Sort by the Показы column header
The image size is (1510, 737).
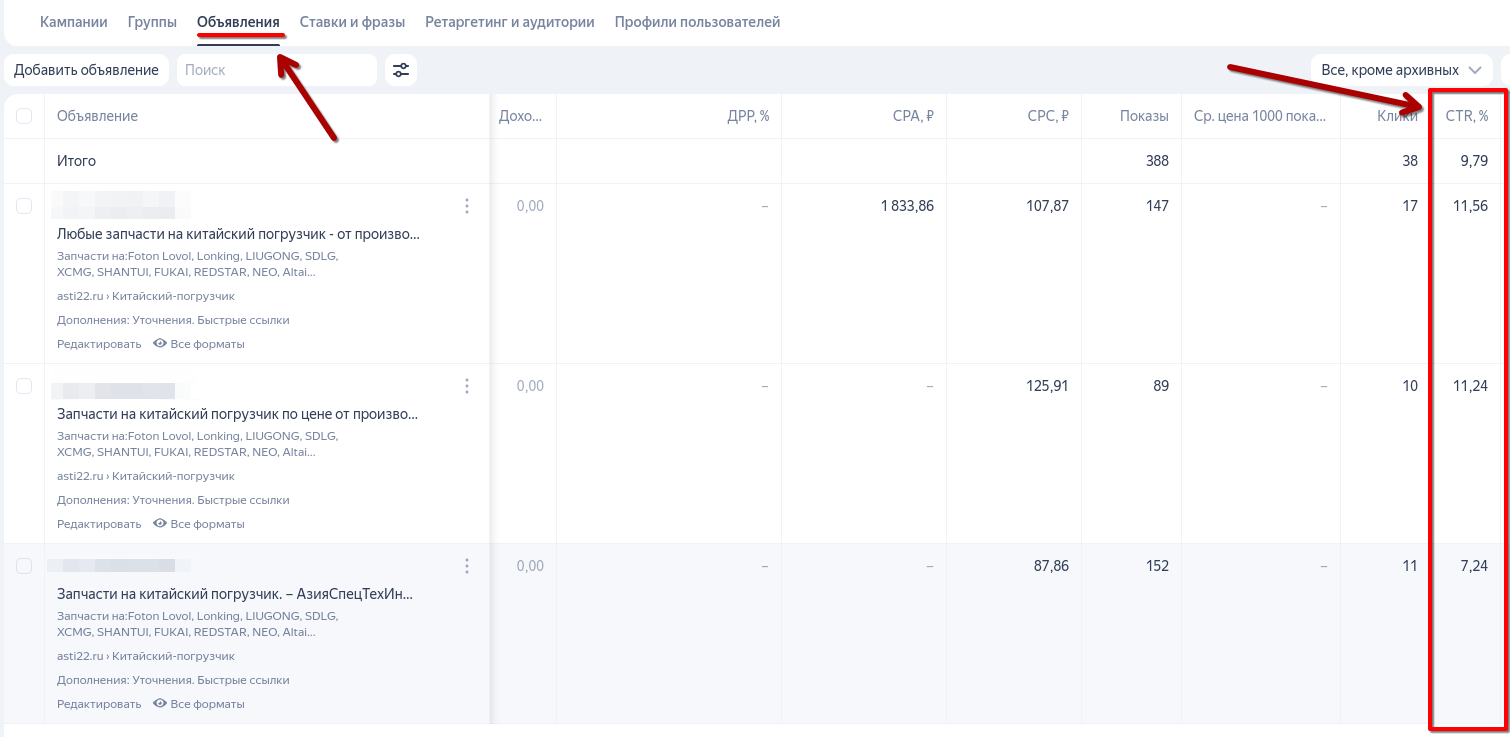click(1144, 116)
